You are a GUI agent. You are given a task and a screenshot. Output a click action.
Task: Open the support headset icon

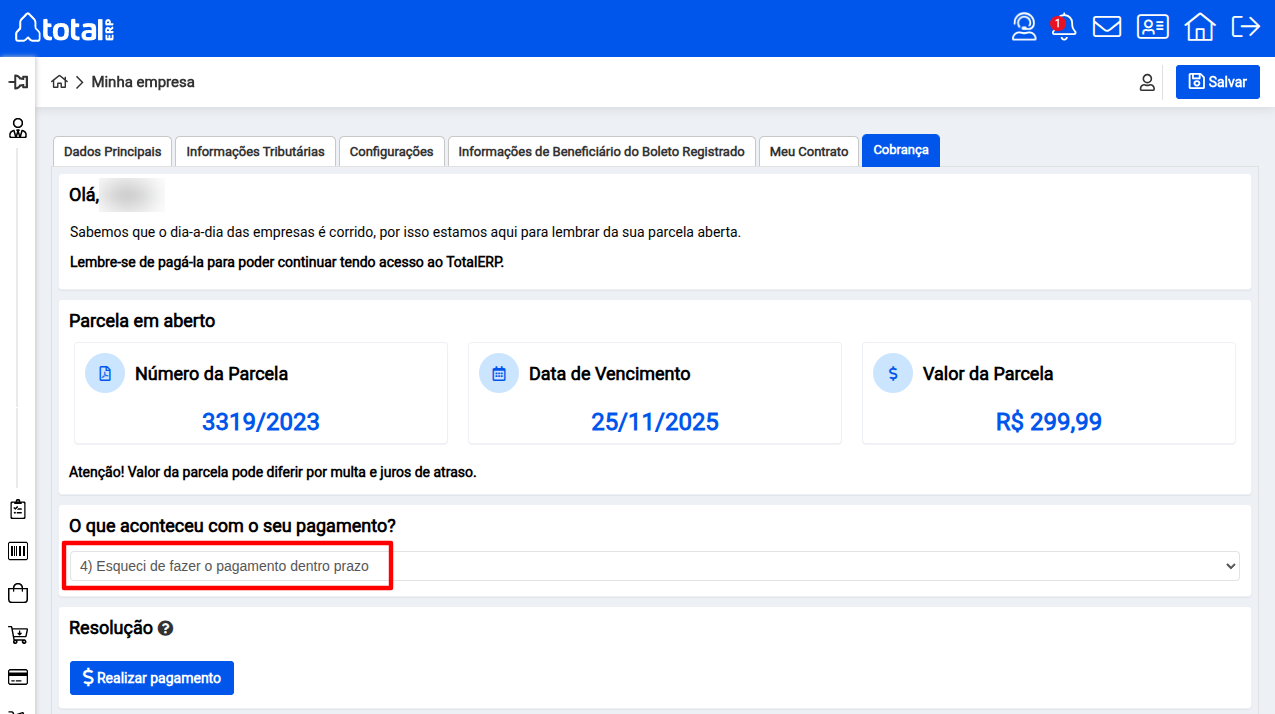coord(1024,27)
